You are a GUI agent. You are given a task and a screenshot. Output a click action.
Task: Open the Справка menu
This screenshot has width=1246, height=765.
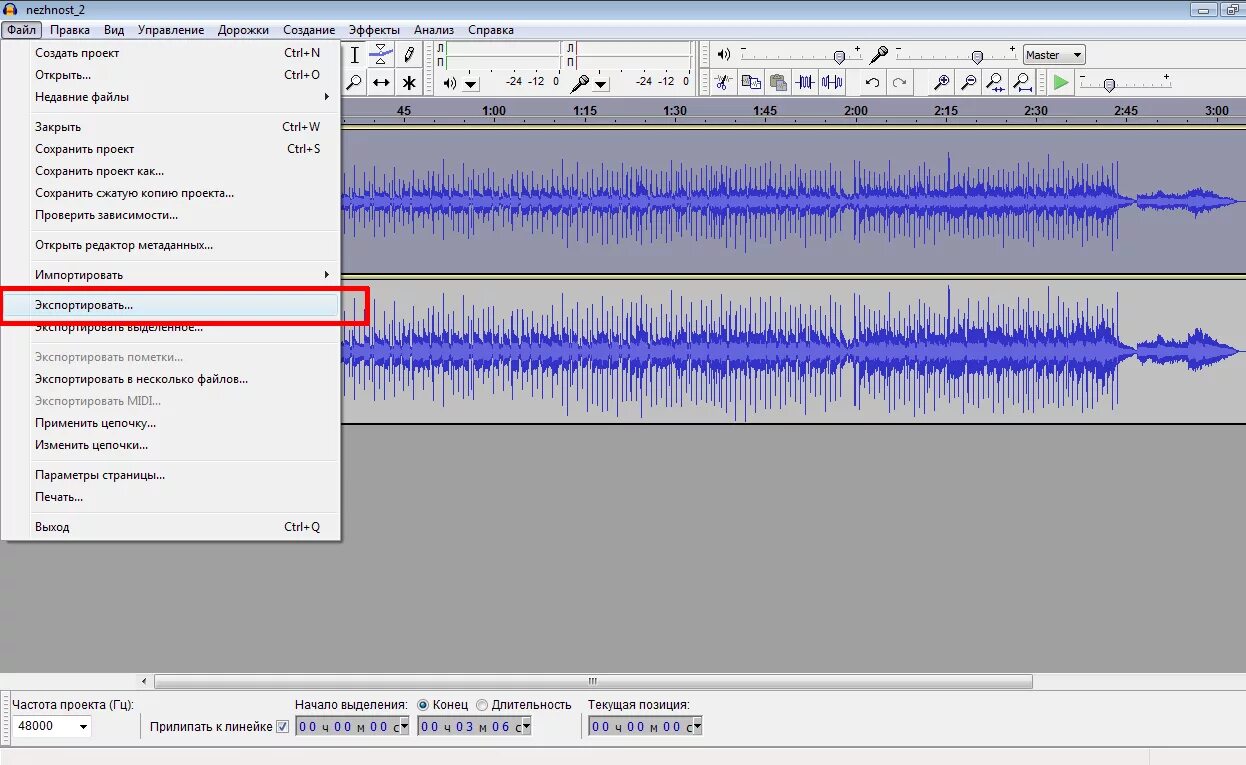click(x=491, y=30)
